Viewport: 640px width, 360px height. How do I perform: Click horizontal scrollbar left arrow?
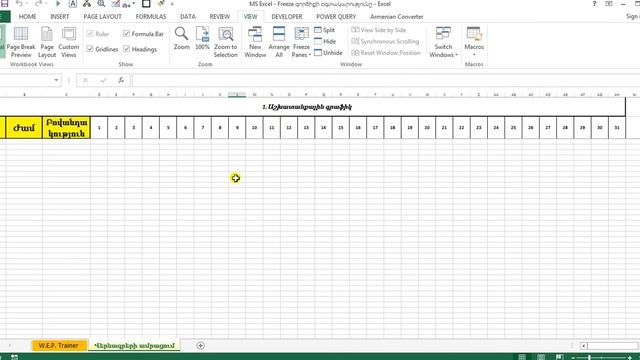pos(584,346)
